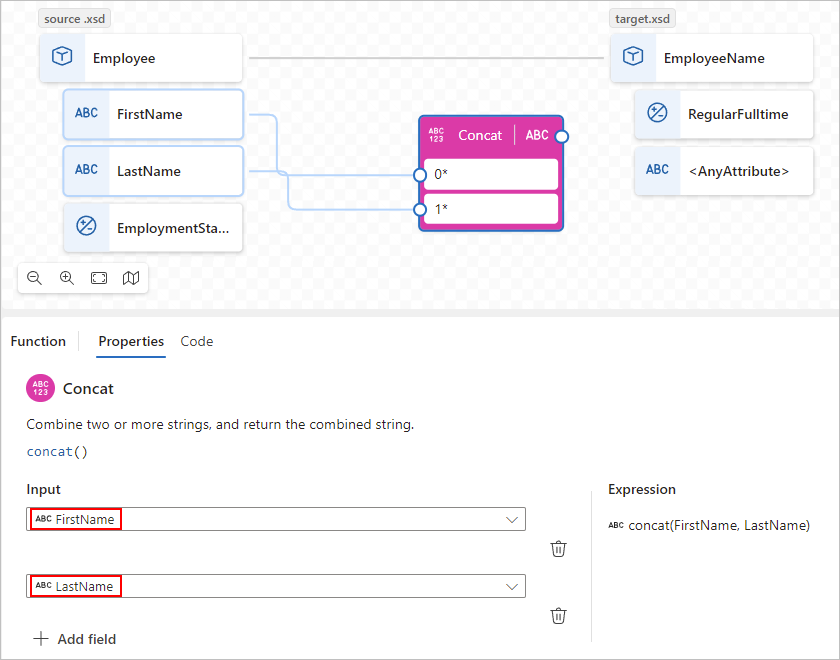The image size is (840, 660).
Task: Switch to the Code tab
Action: point(197,341)
